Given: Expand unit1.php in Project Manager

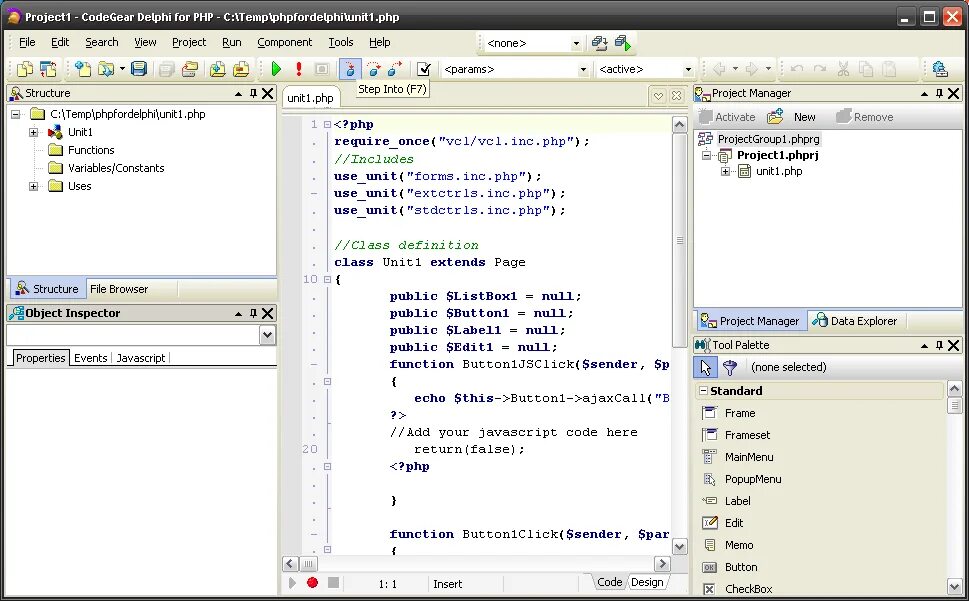Looking at the screenshot, I should click(726, 171).
